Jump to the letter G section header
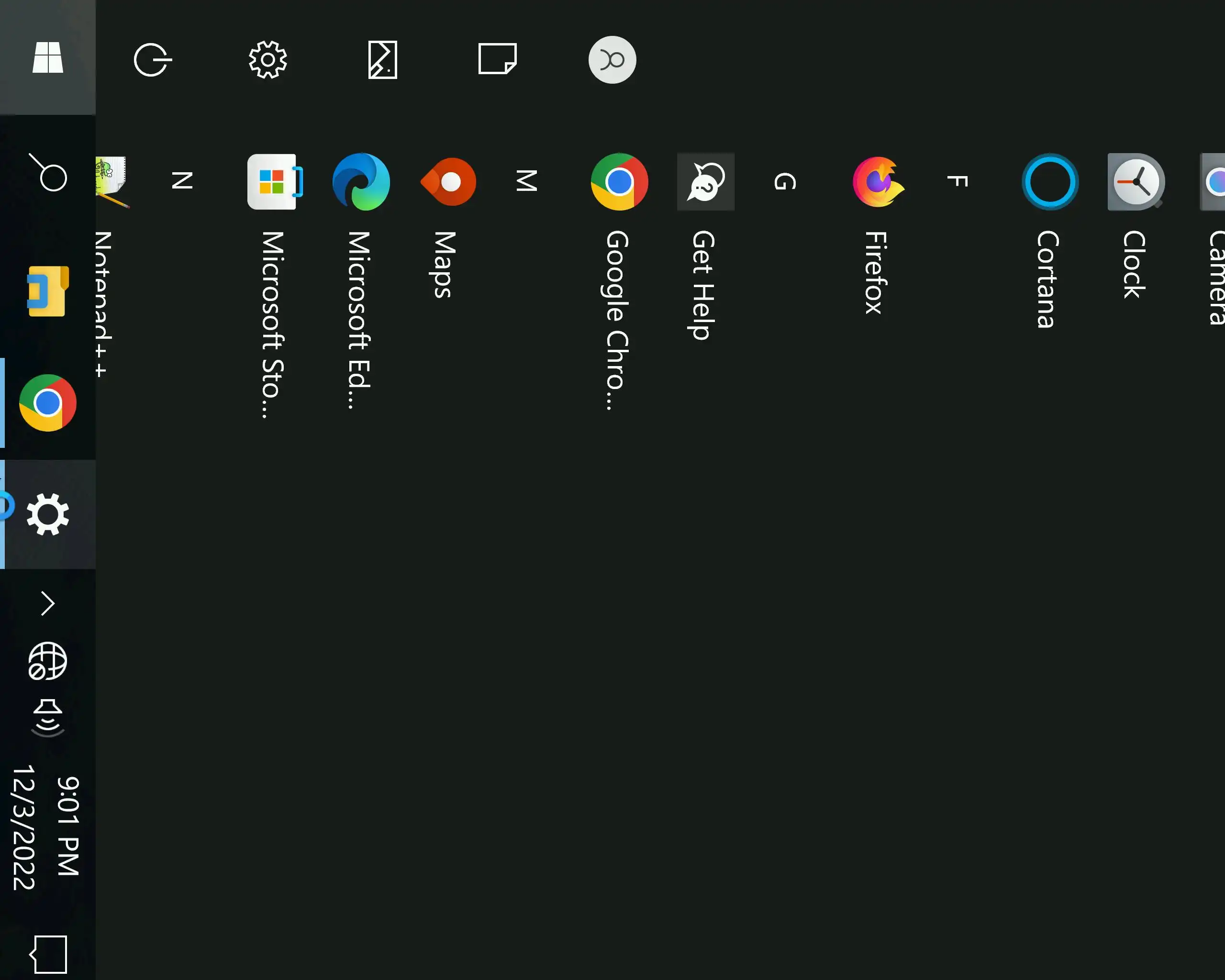1225x980 pixels. [785, 182]
